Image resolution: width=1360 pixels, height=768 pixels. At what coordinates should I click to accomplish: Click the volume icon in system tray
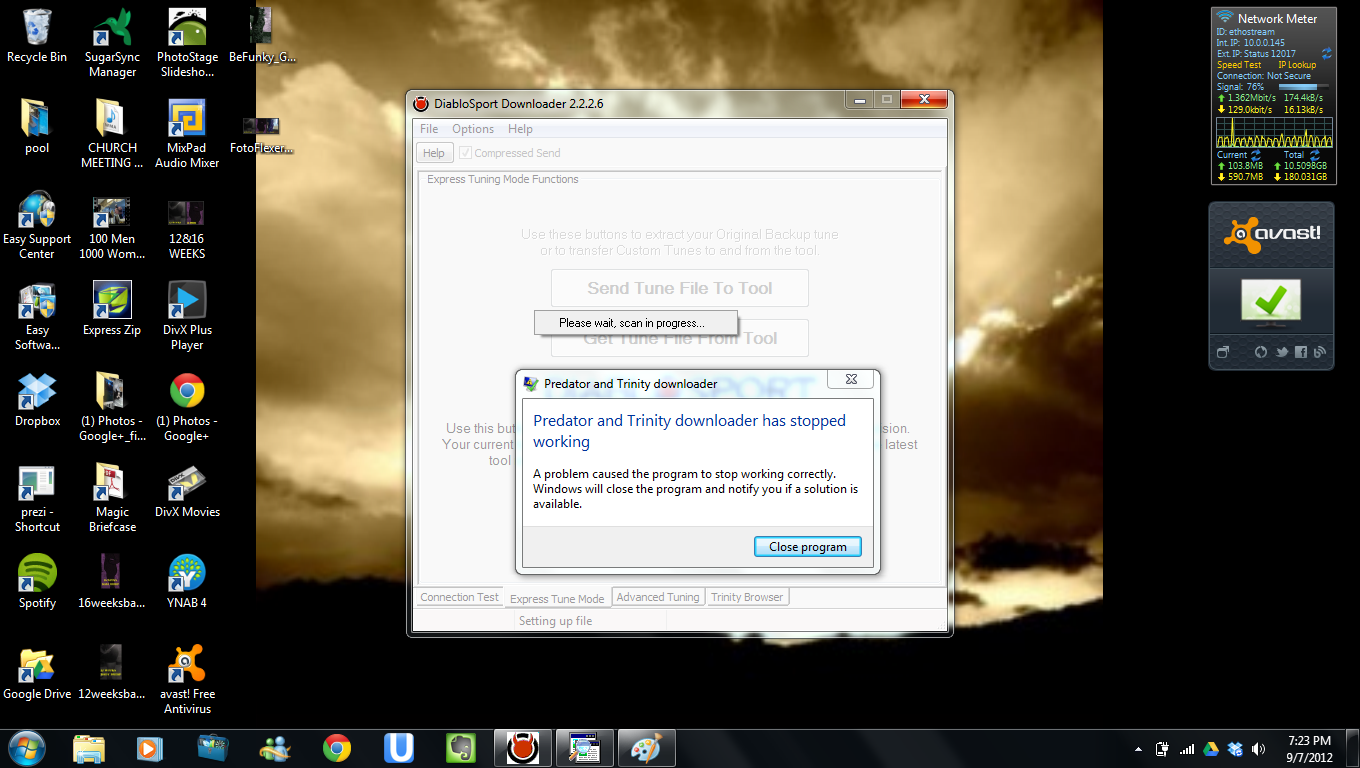[1258, 749]
